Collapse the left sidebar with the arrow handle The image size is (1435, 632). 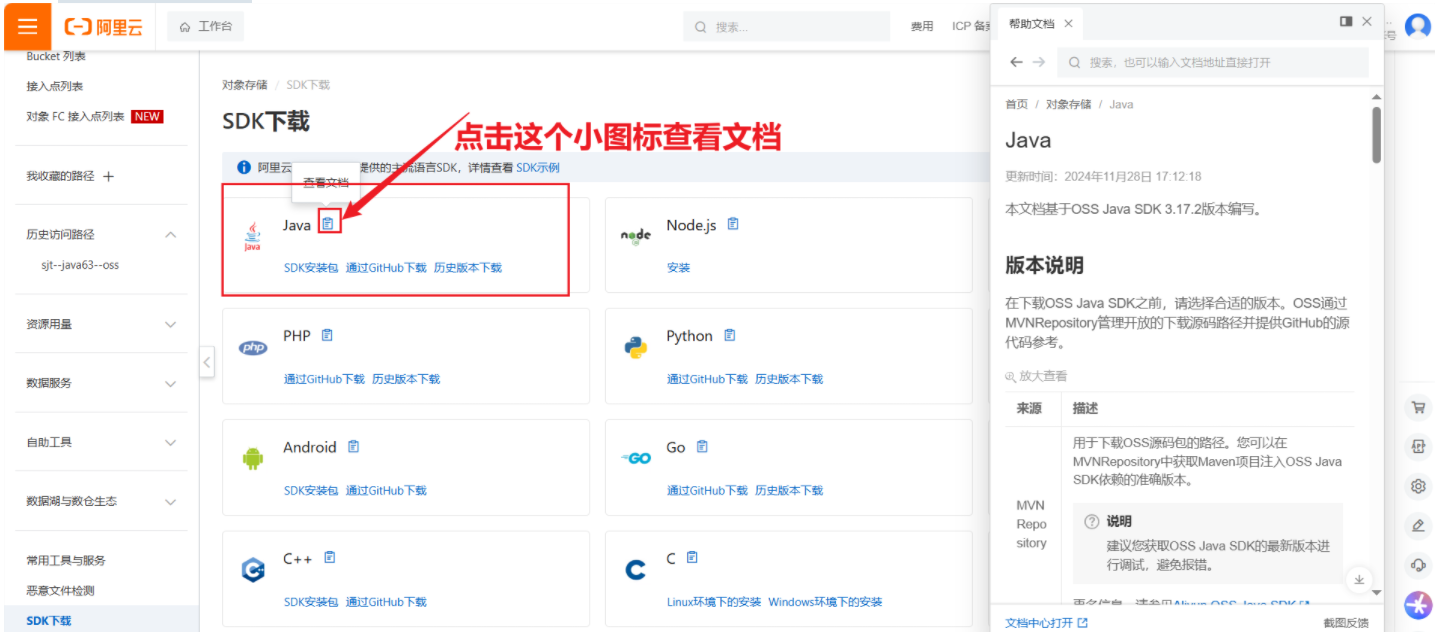[207, 361]
